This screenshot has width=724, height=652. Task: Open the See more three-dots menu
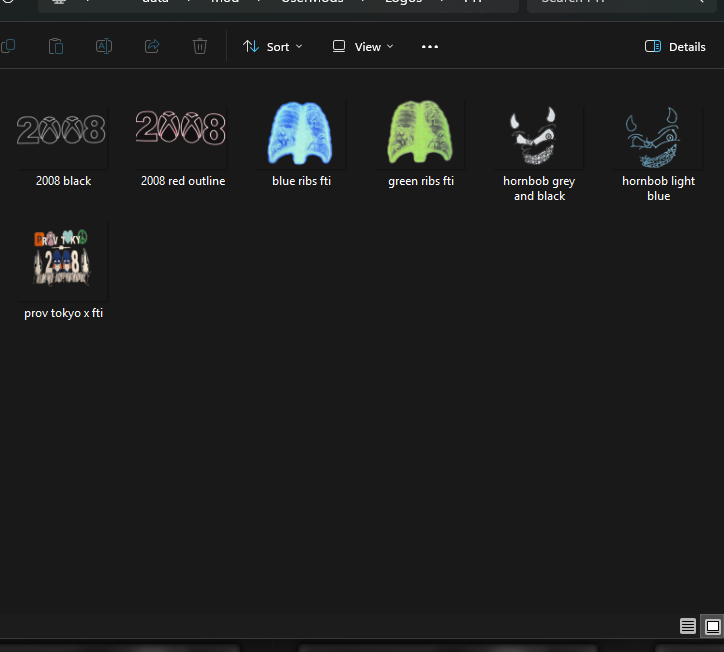(430, 46)
